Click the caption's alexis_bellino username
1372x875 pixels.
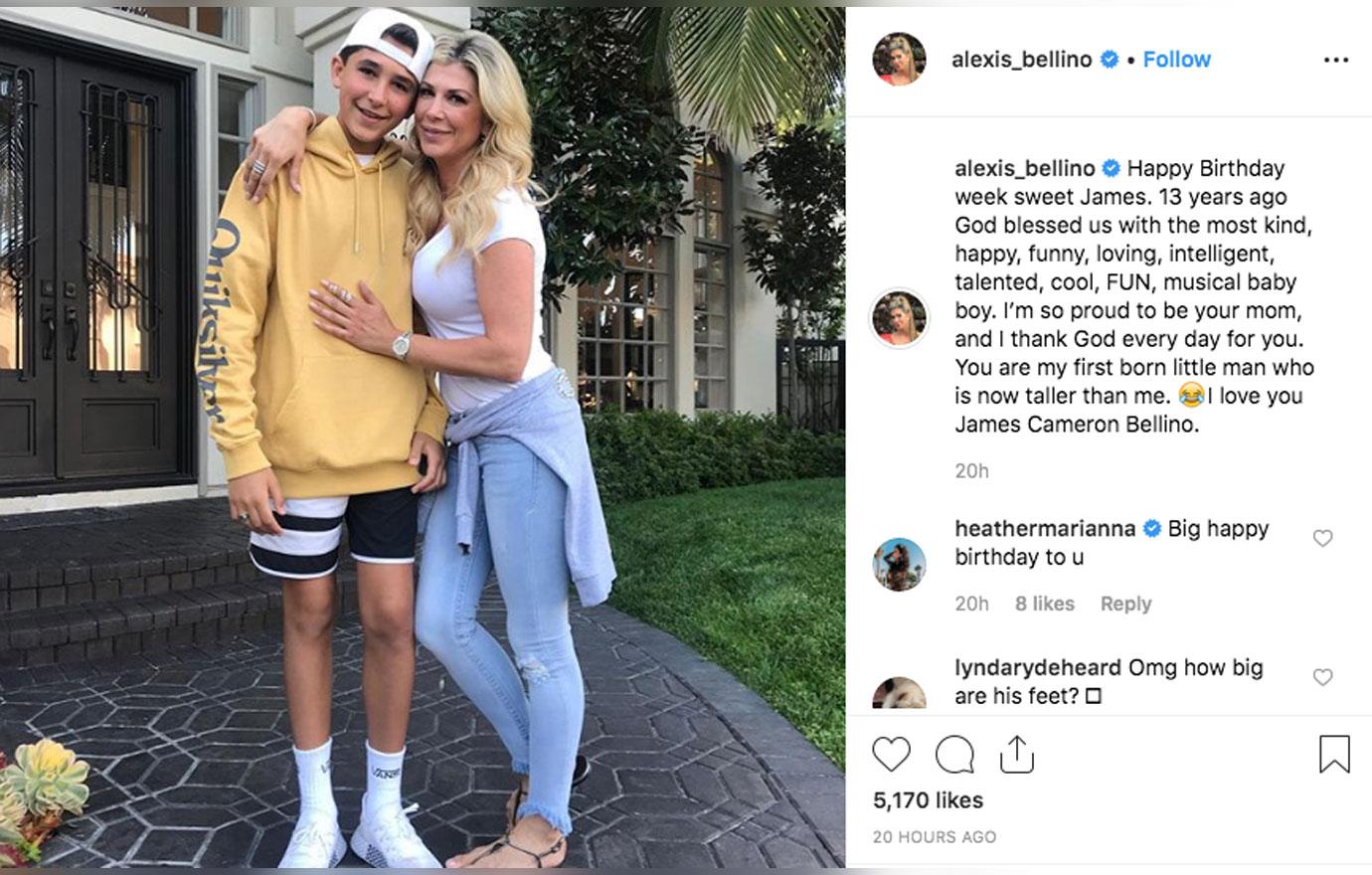click(1025, 168)
